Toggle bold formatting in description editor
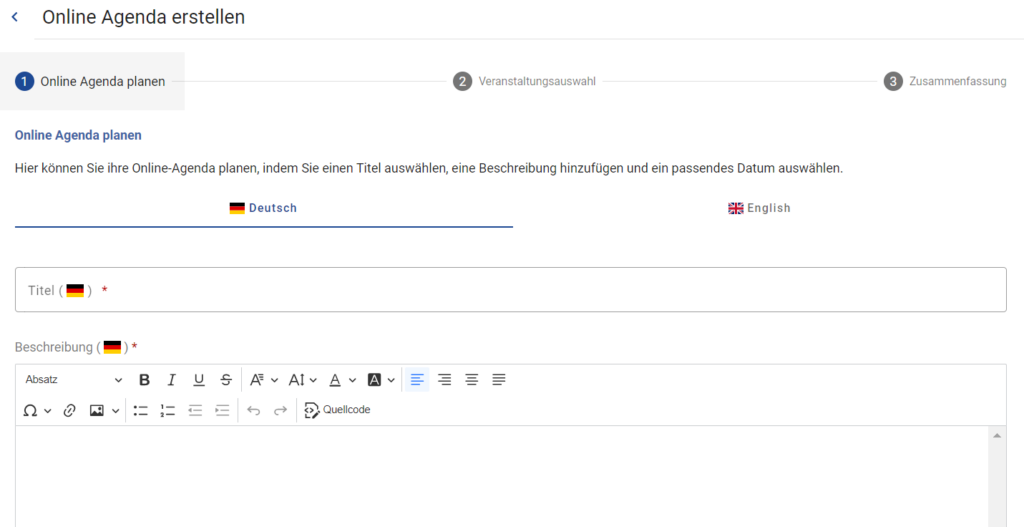 [x=144, y=380]
